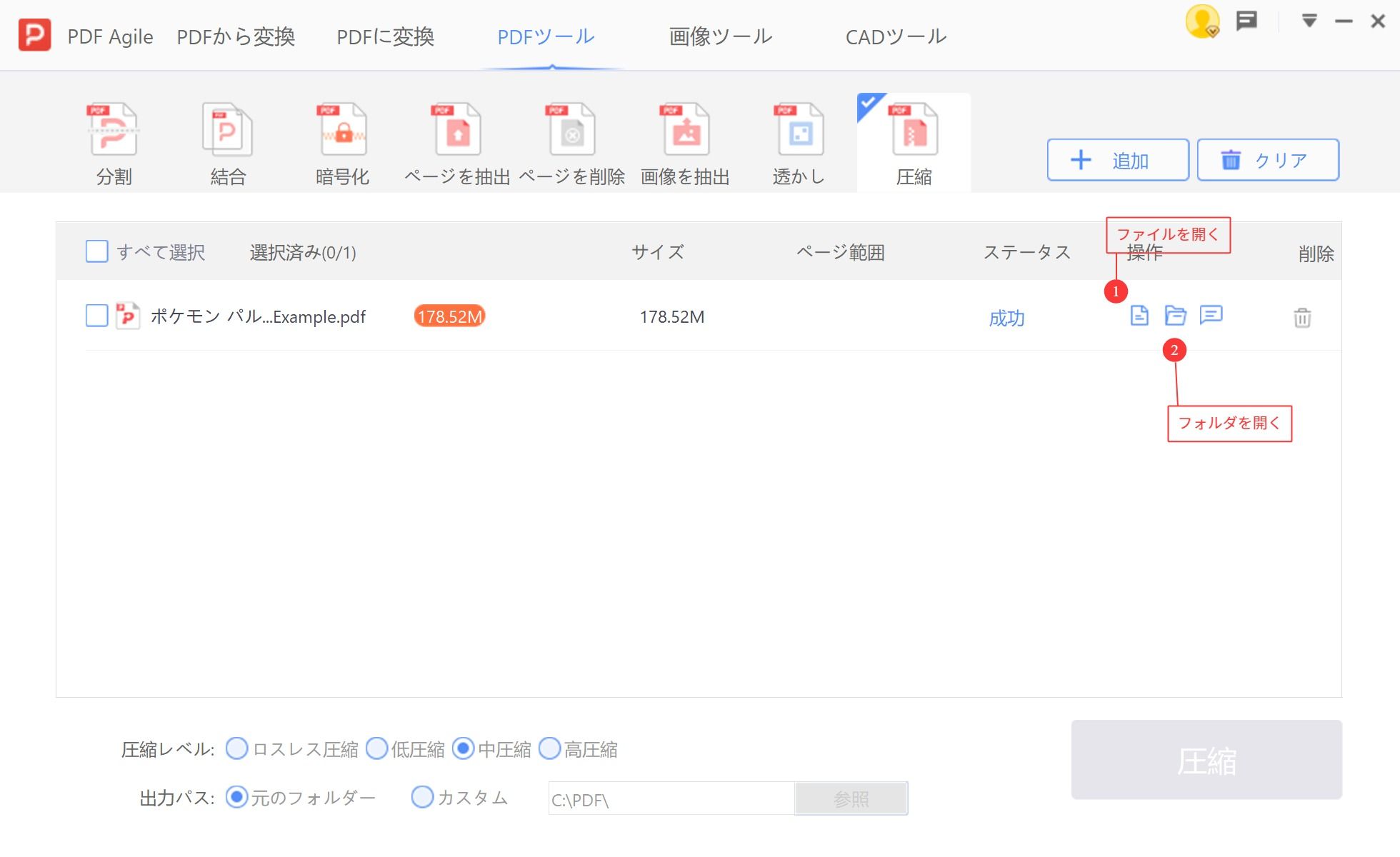Choose the ページを抽出 page extraction tool

click(456, 139)
